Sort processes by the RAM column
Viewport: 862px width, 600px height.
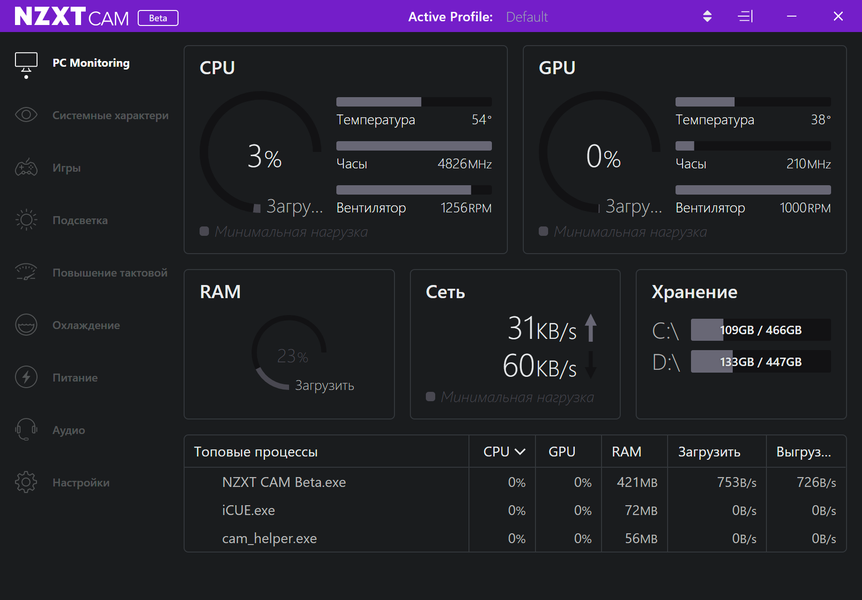pos(626,452)
